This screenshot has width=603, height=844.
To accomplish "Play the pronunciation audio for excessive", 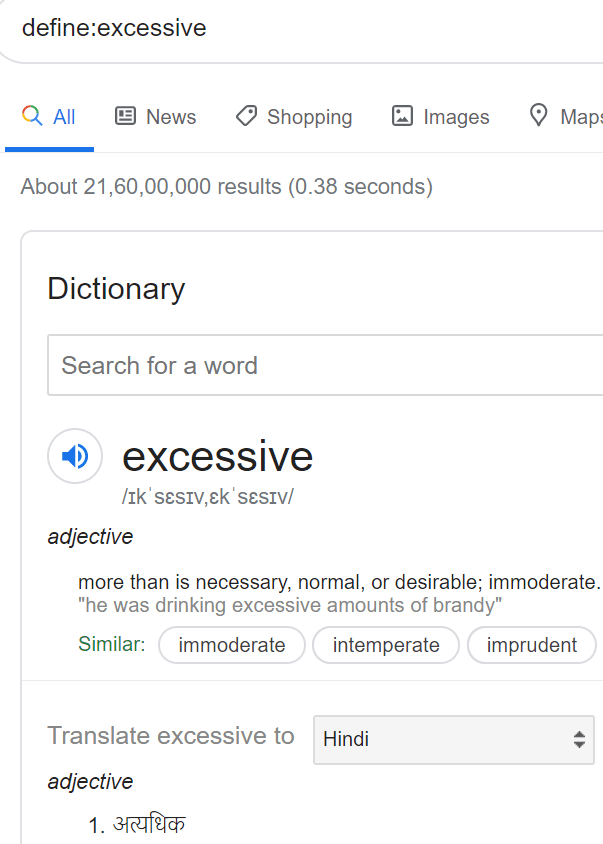I will tap(75, 457).
